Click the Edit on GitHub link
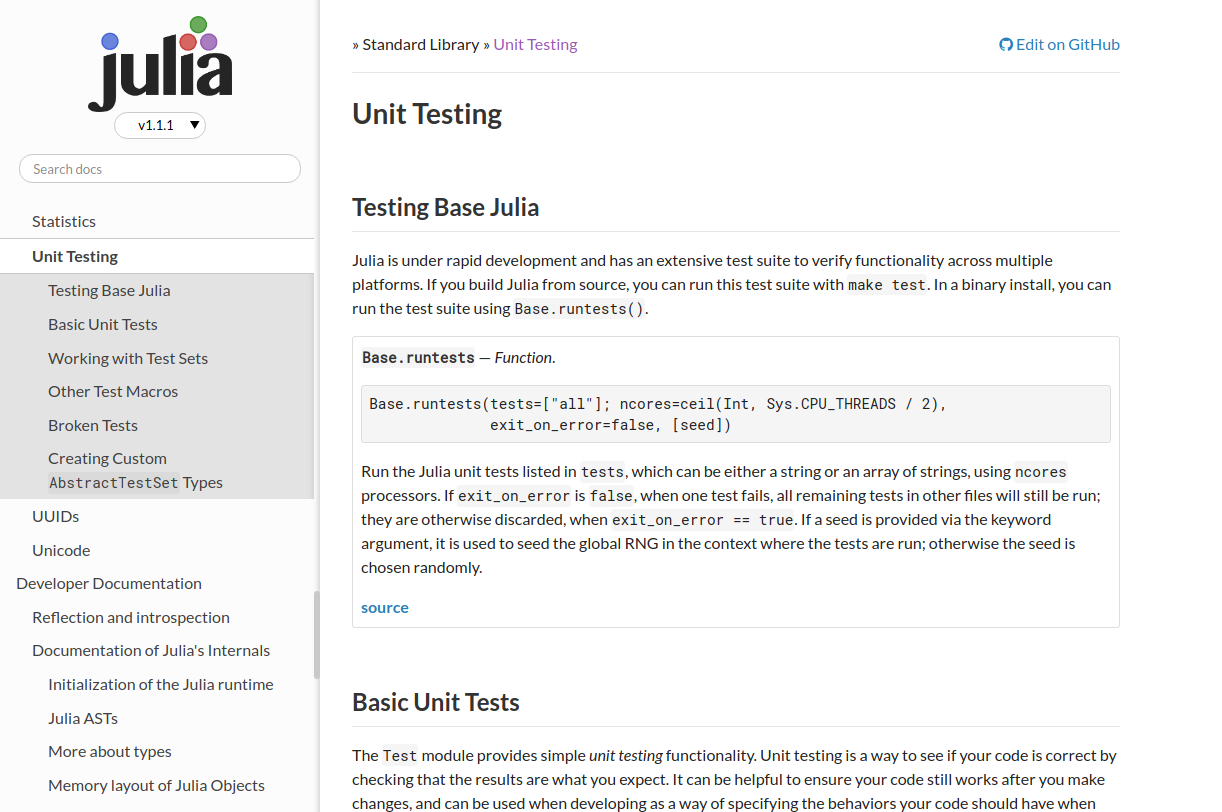This screenshot has height=812, width=1222. [1060, 44]
